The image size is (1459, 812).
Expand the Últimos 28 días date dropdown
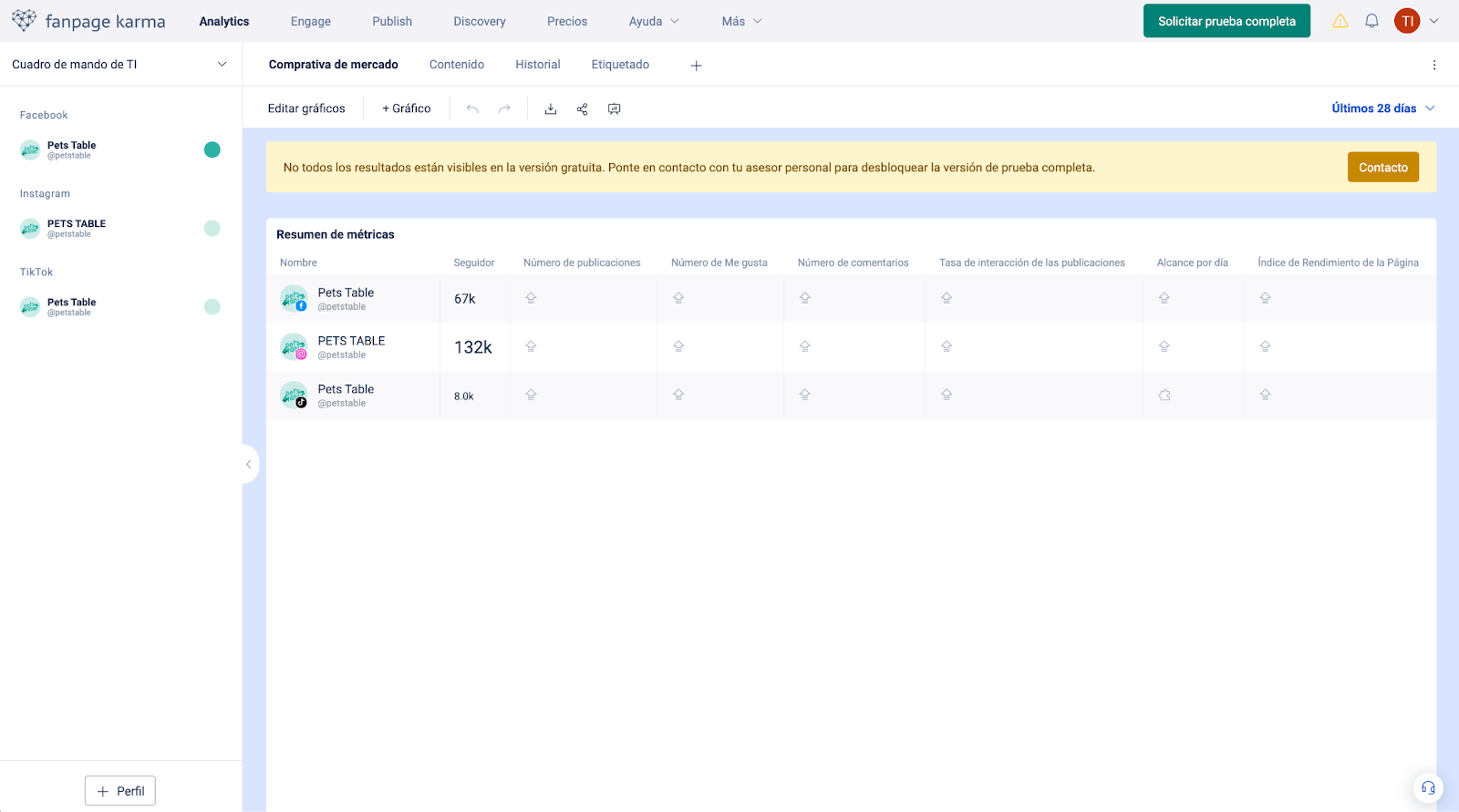(x=1382, y=108)
